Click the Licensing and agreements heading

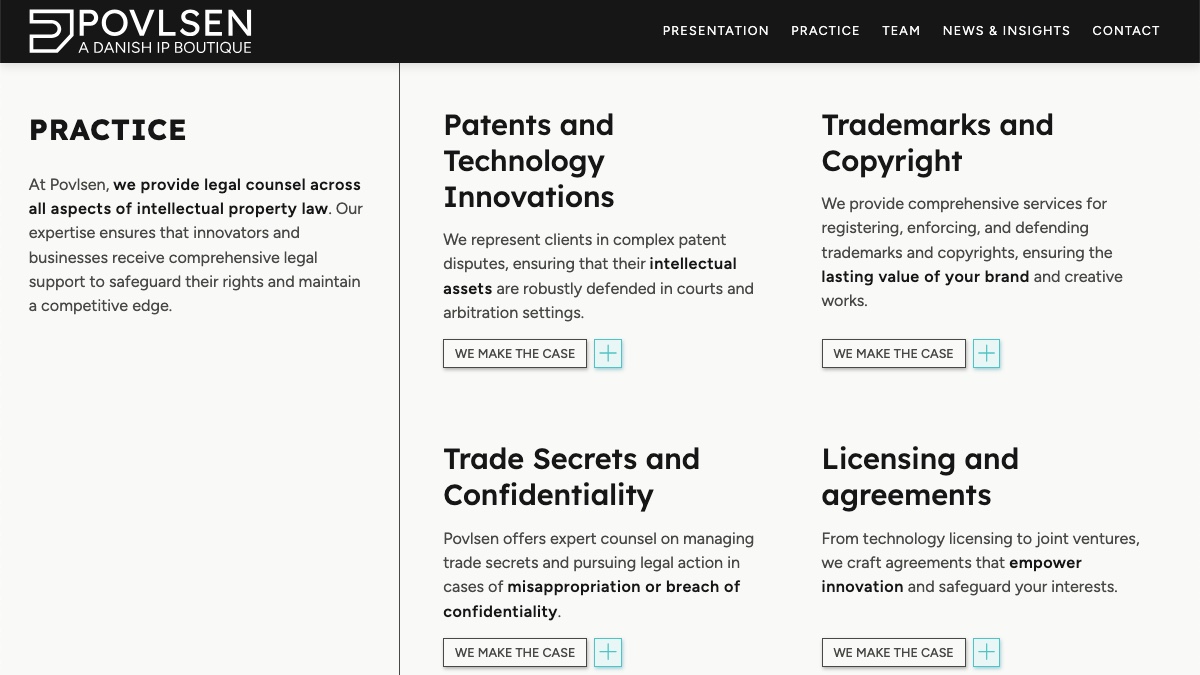920,477
